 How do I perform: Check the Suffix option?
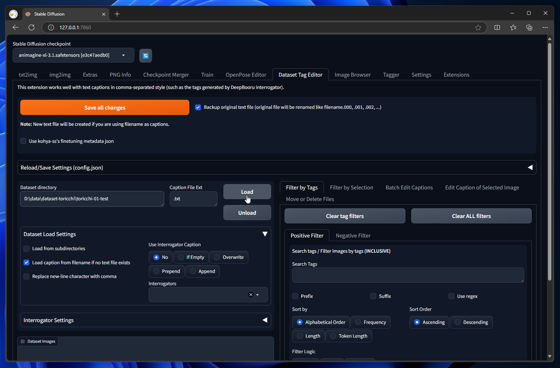(x=373, y=296)
